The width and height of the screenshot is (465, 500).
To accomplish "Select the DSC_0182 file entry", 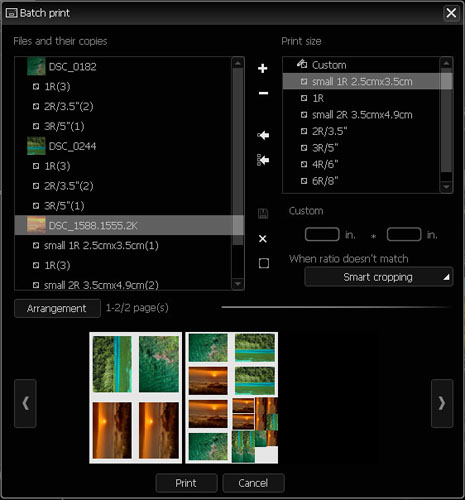I will [123, 67].
